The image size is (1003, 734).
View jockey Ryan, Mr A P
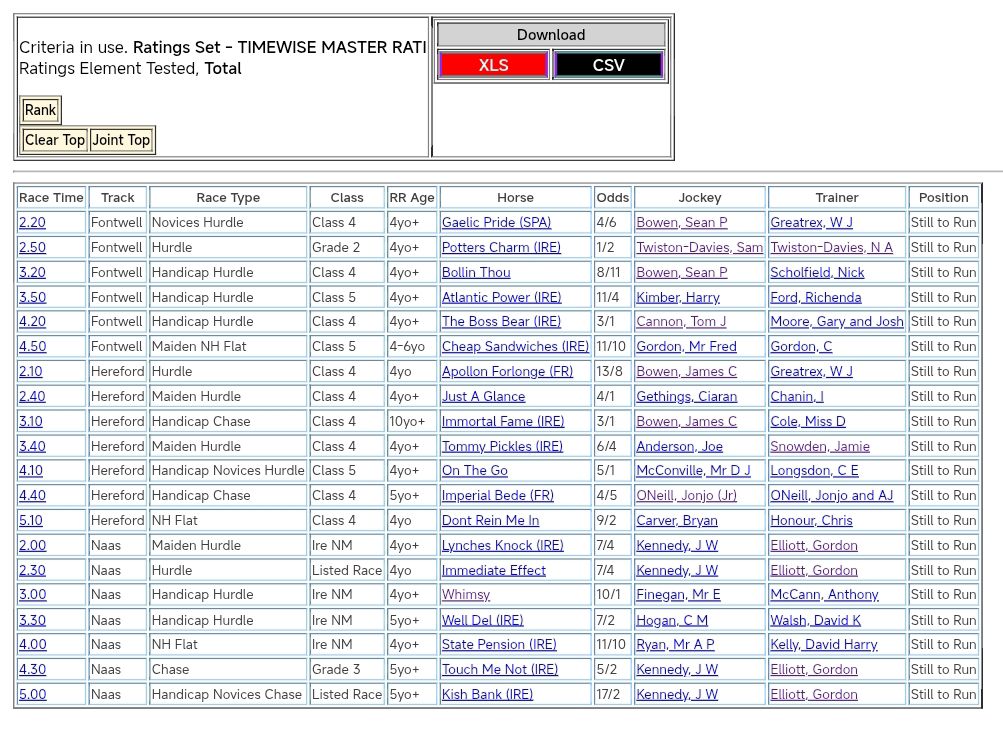coord(675,644)
